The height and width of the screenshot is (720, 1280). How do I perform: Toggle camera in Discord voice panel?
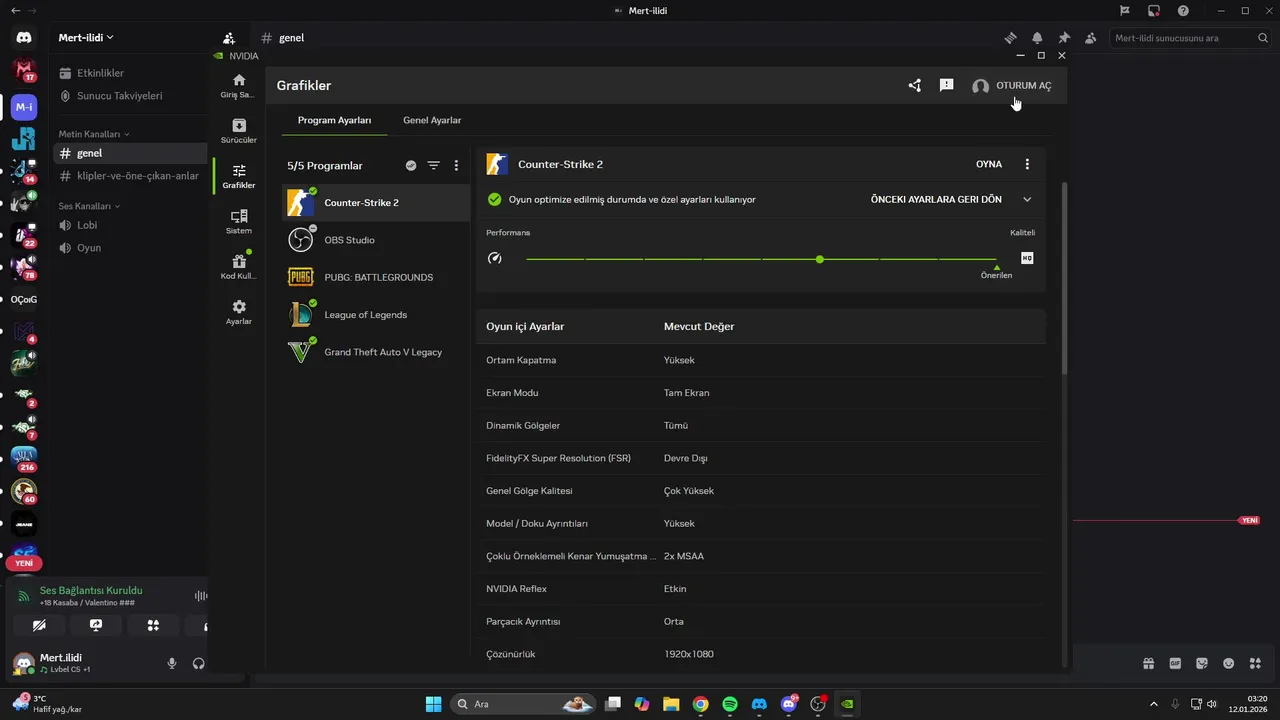pyautogui.click(x=39, y=625)
